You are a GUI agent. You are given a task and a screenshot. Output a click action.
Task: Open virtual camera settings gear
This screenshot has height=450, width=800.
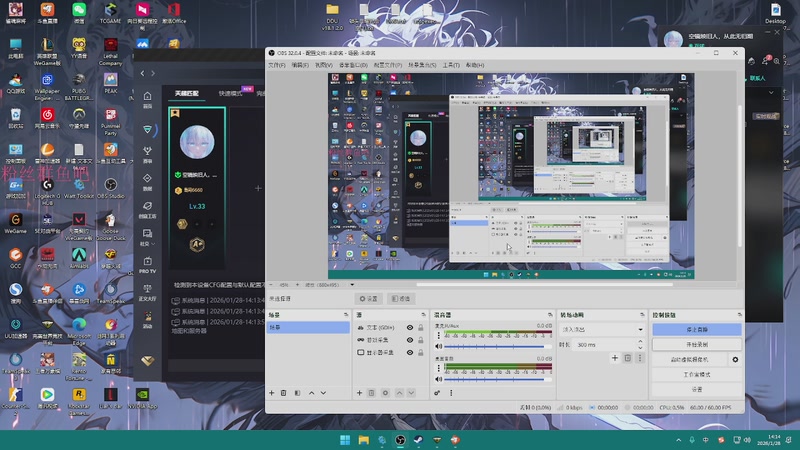(735, 360)
